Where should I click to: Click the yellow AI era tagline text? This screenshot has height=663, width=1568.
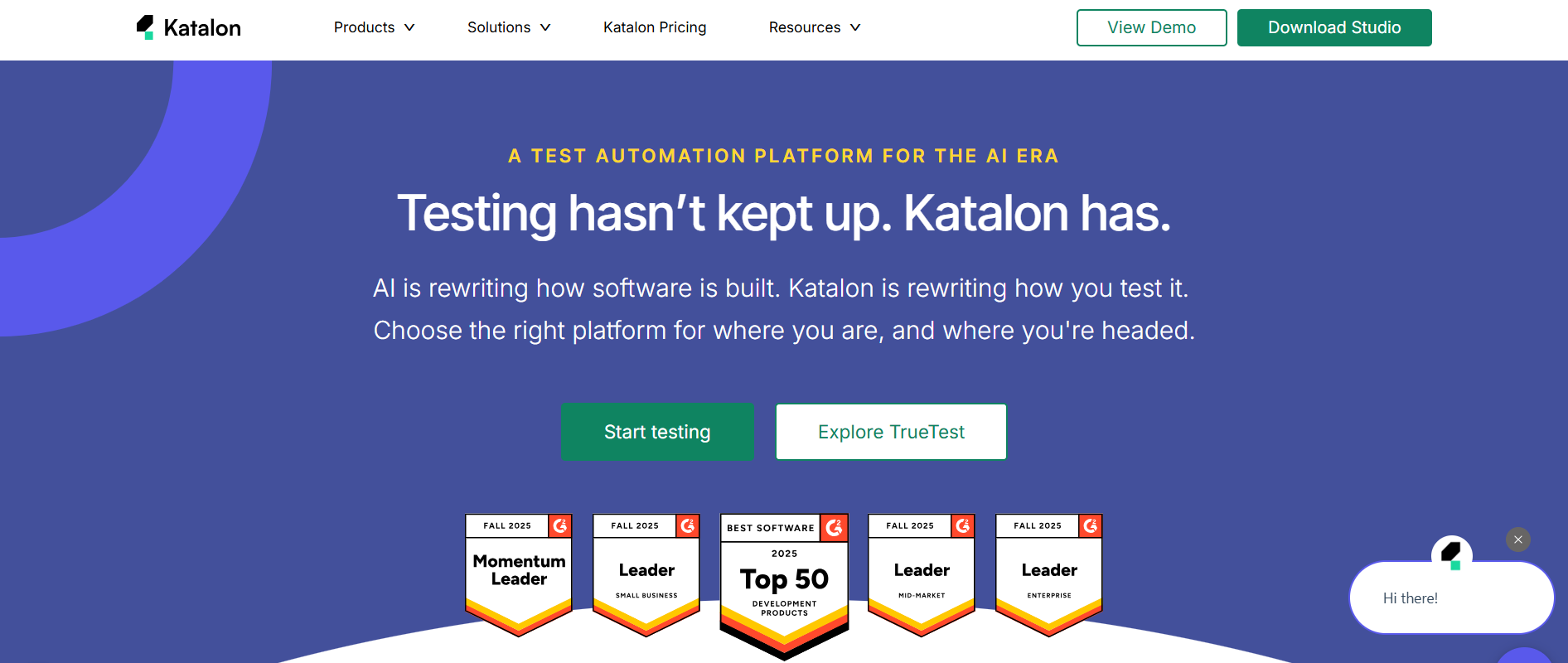tap(783, 156)
